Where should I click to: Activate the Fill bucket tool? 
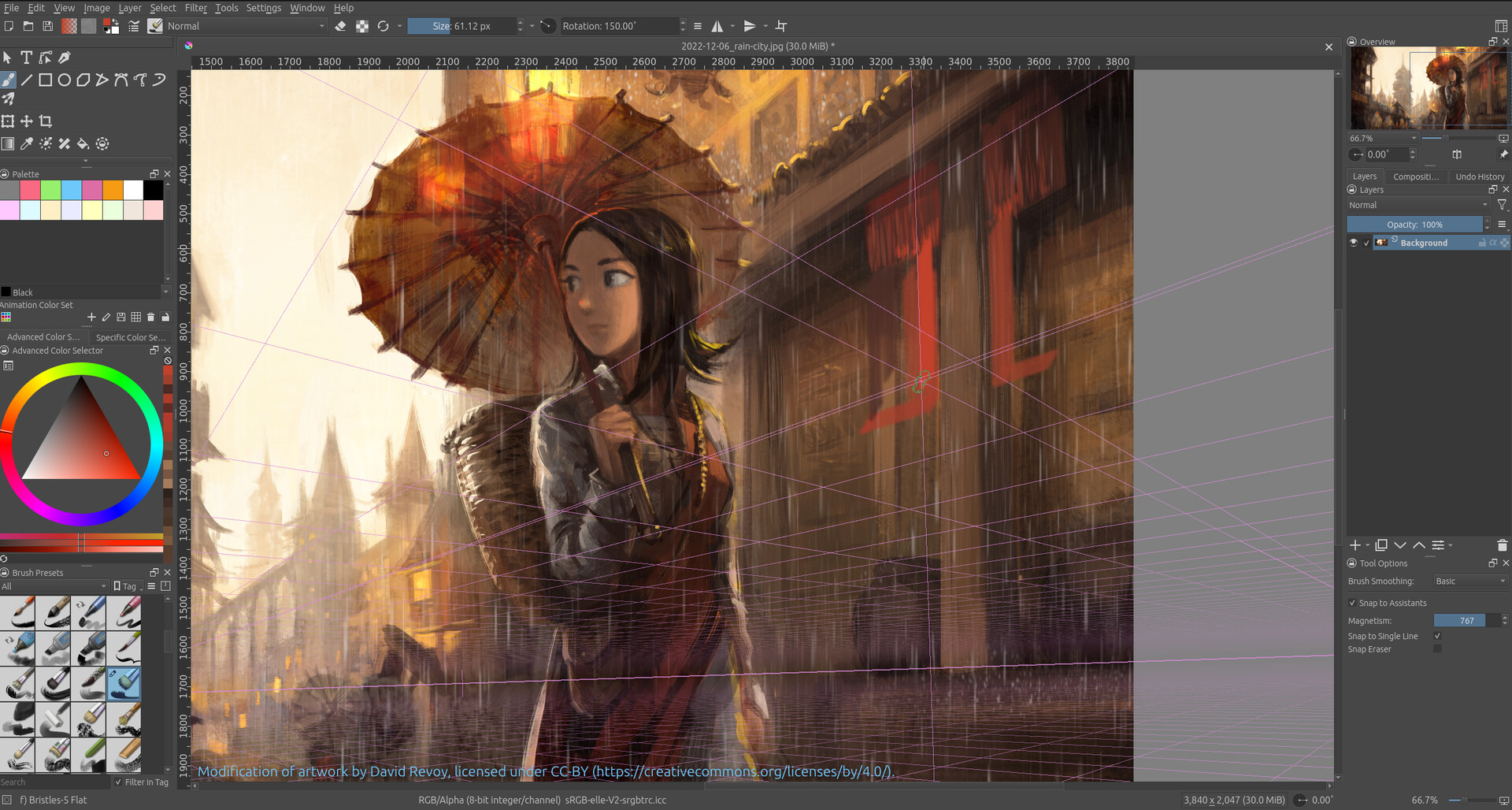pos(83,143)
